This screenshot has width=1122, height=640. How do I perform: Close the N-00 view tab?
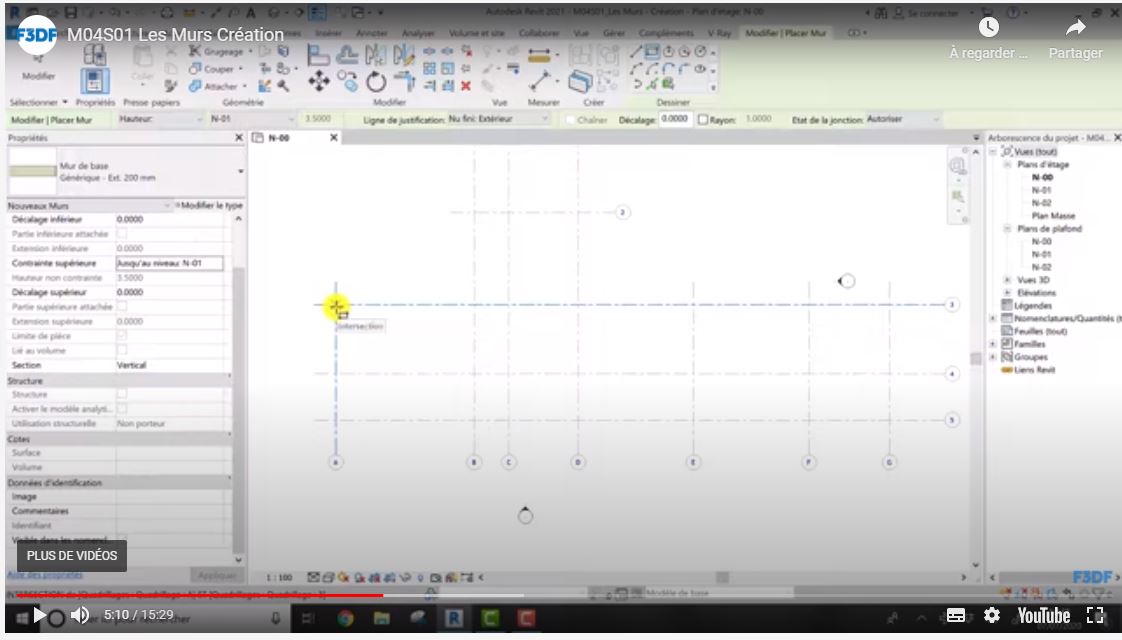point(333,137)
